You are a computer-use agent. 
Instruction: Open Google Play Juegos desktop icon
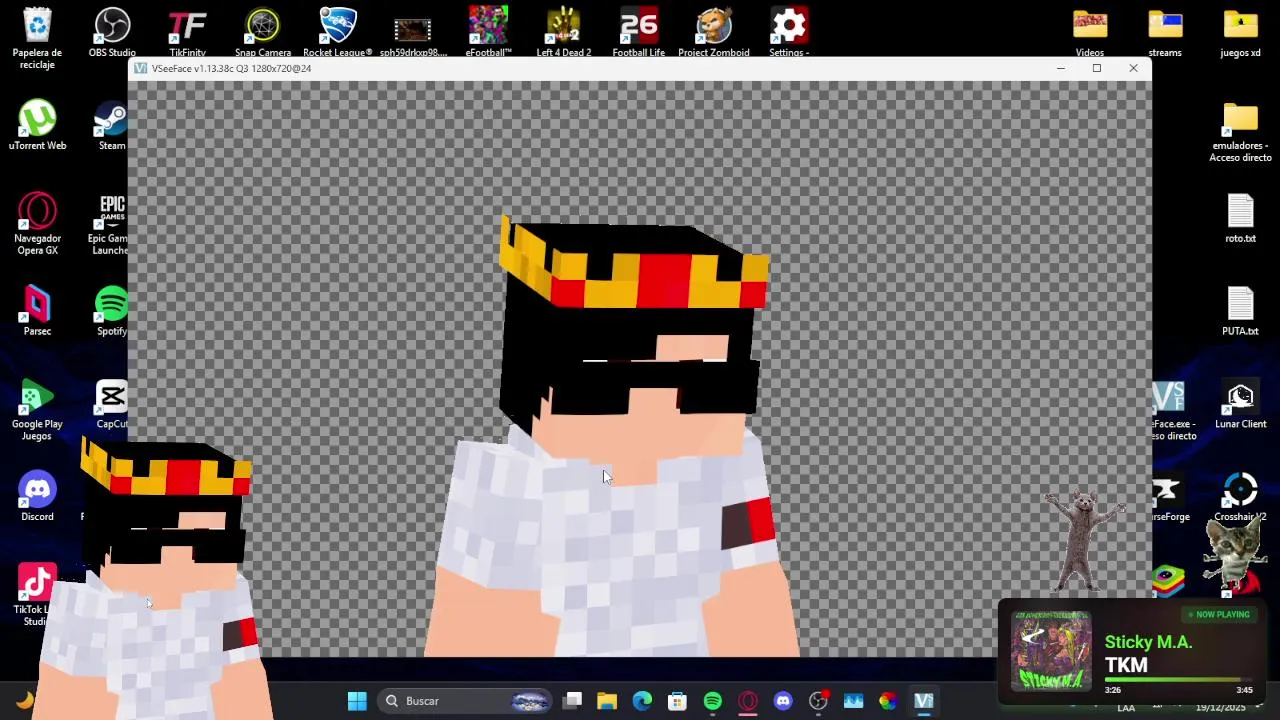[x=37, y=411]
